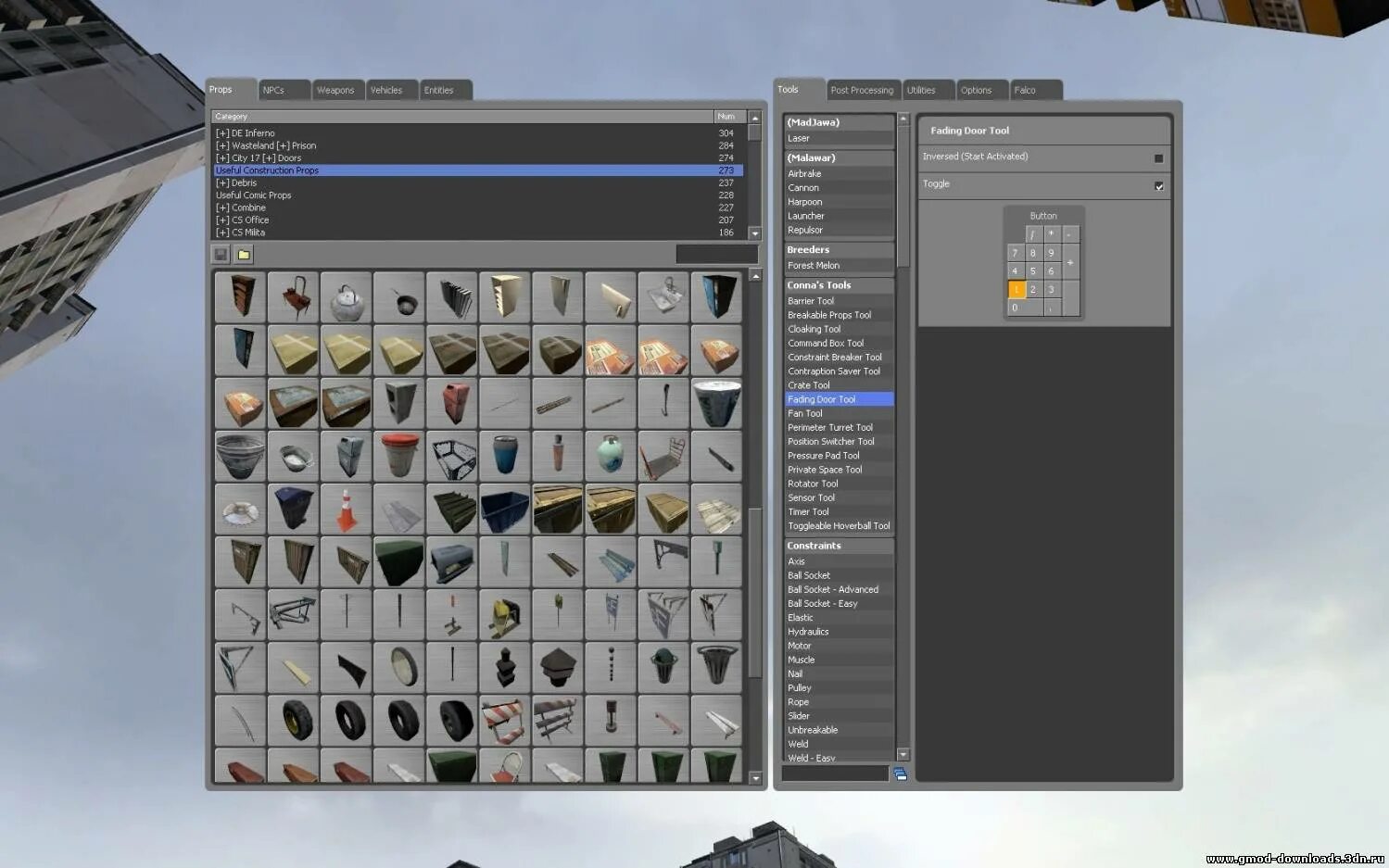Select numpad slash key as button
Image resolution: width=1389 pixels, height=868 pixels.
click(x=1034, y=234)
